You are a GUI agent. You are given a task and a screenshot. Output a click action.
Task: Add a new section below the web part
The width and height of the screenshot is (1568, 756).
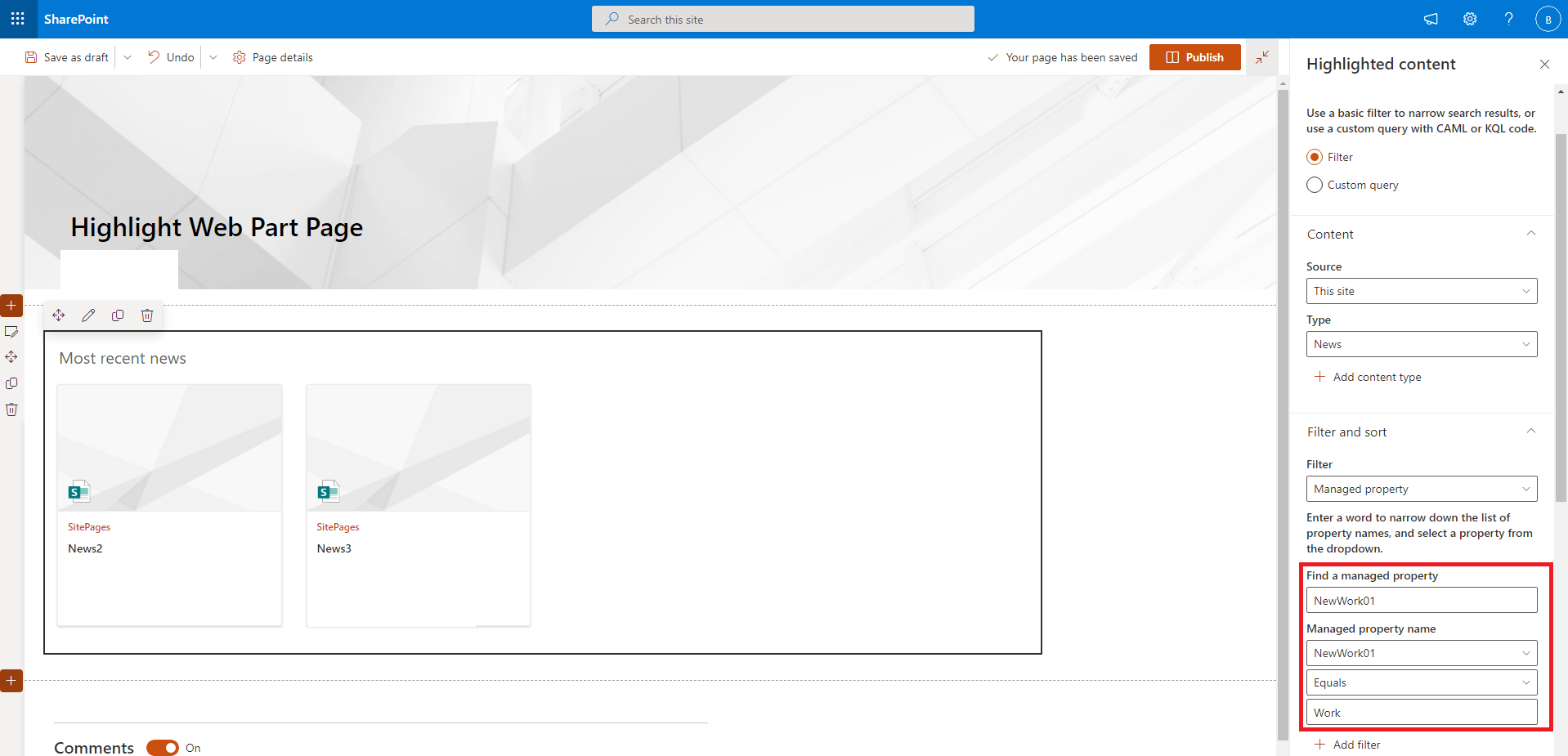click(x=11, y=680)
